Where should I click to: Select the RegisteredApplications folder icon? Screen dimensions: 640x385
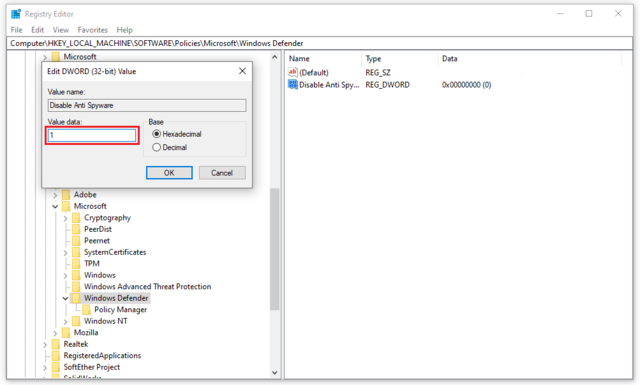(56, 355)
